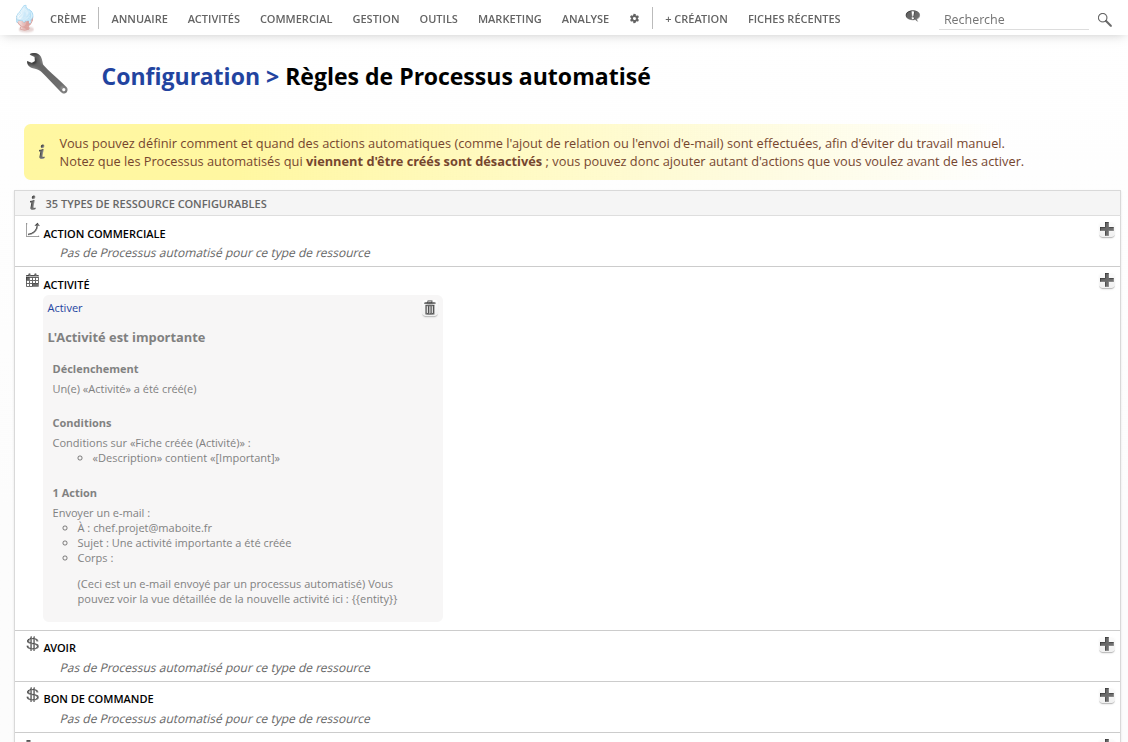Screen dimensions: 1128x742
Task: Expand the + Création menu
Action: (696, 19)
